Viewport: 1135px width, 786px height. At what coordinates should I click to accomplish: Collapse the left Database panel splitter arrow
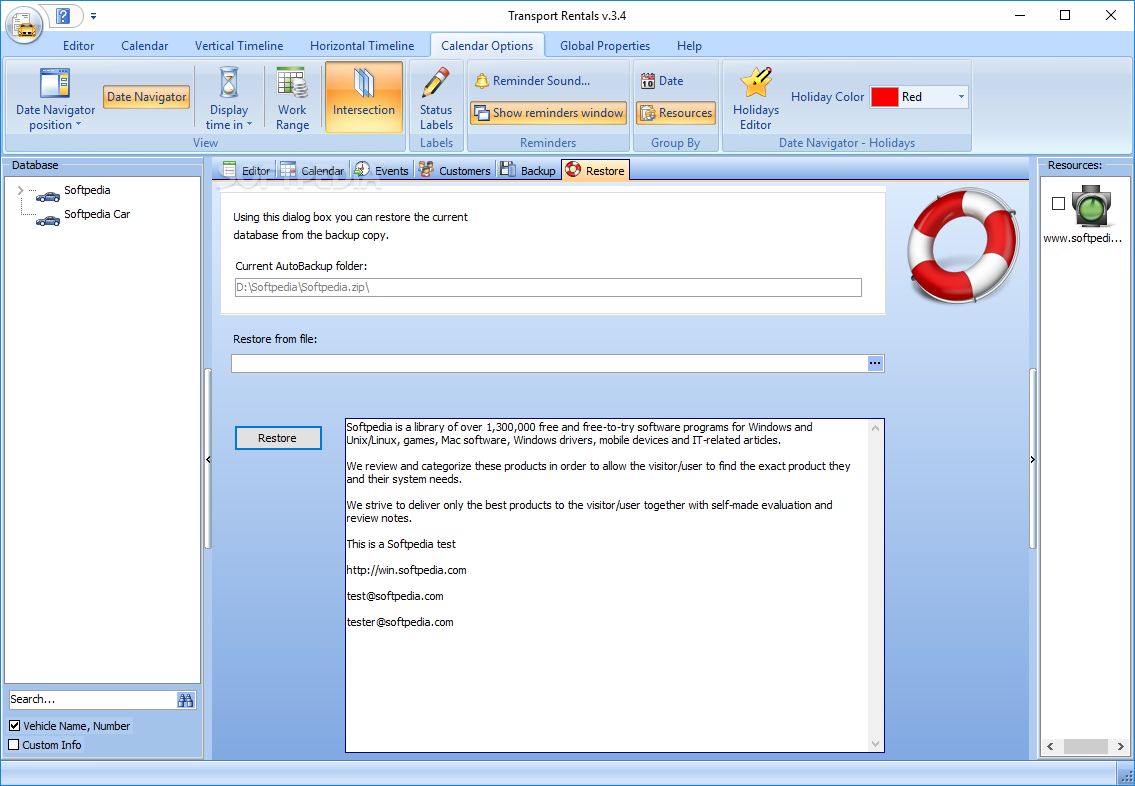208,460
